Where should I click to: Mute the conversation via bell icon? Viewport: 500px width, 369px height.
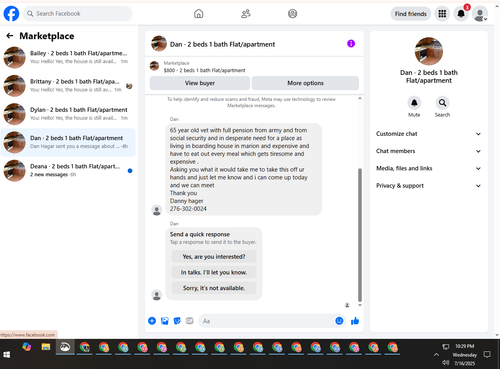point(414,103)
